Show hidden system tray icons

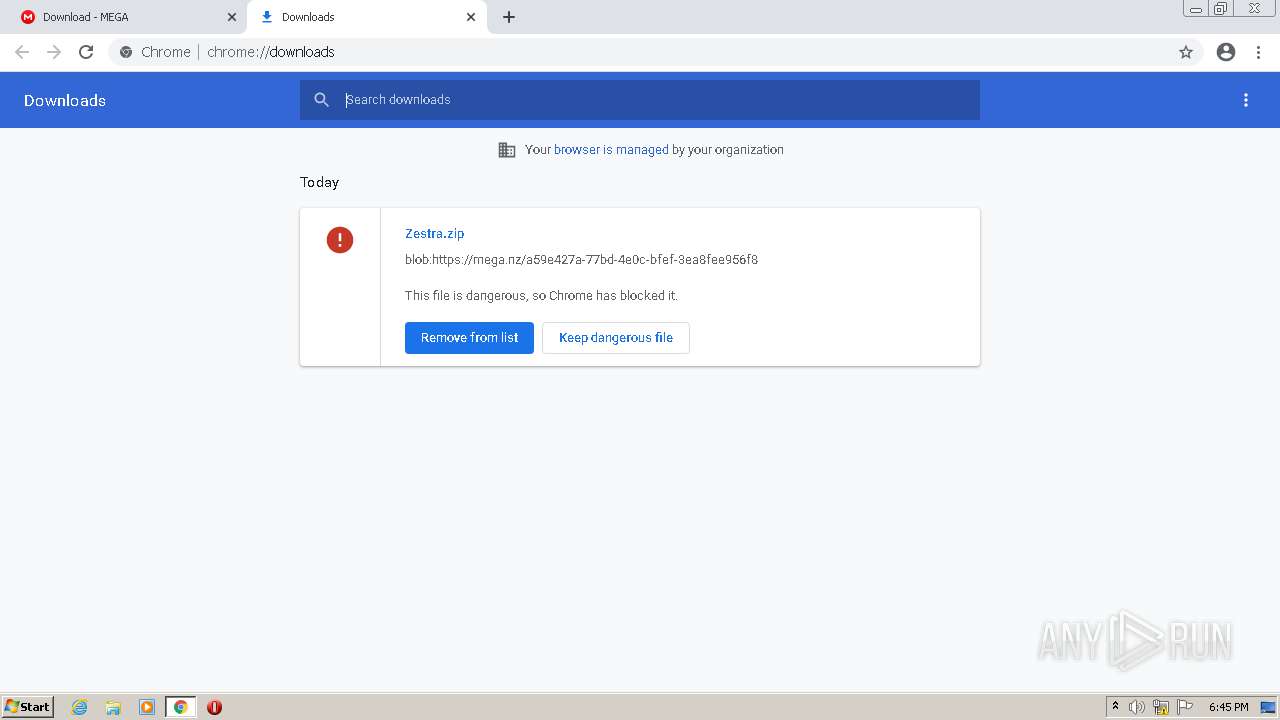click(1115, 707)
